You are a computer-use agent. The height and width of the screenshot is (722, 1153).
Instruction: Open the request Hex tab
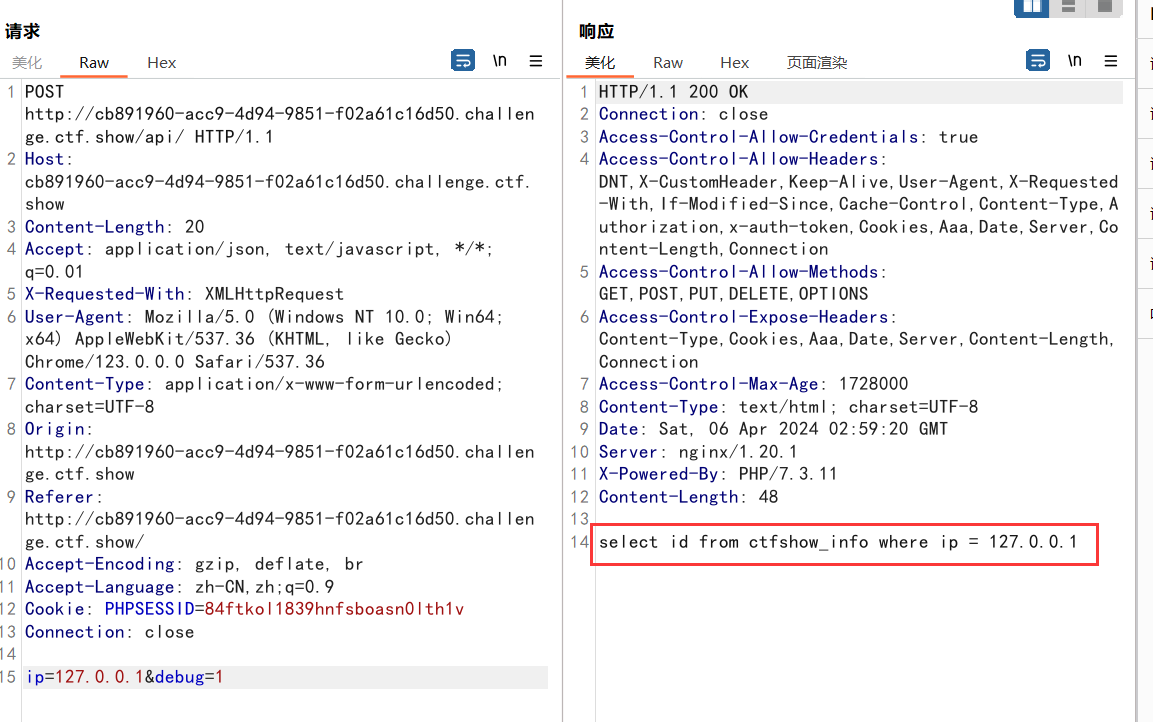(x=161, y=62)
